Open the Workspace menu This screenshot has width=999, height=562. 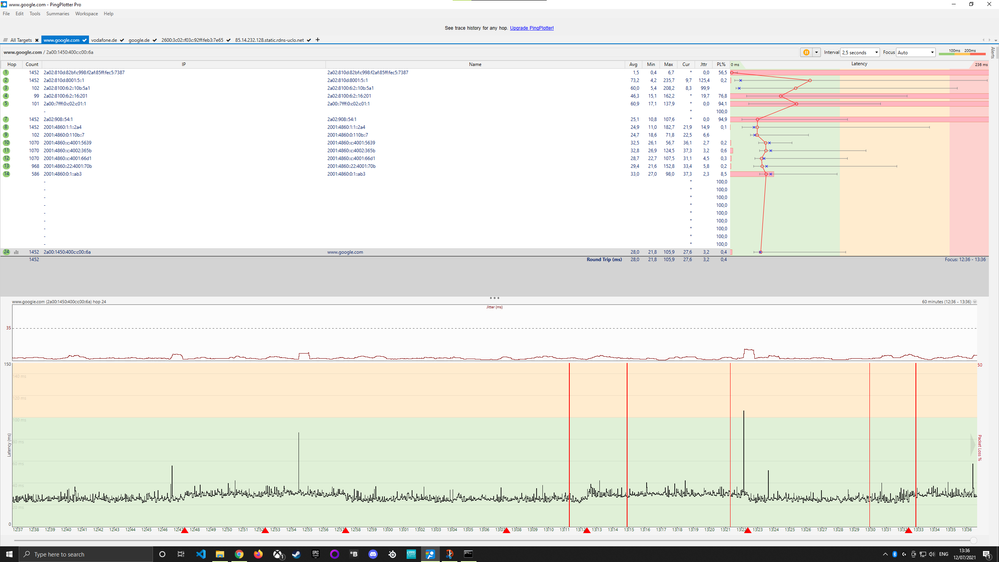(86, 14)
